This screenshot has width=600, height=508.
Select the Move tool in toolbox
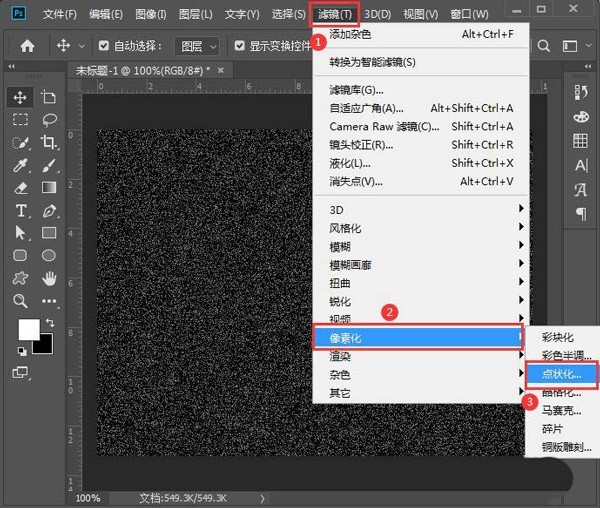20,97
